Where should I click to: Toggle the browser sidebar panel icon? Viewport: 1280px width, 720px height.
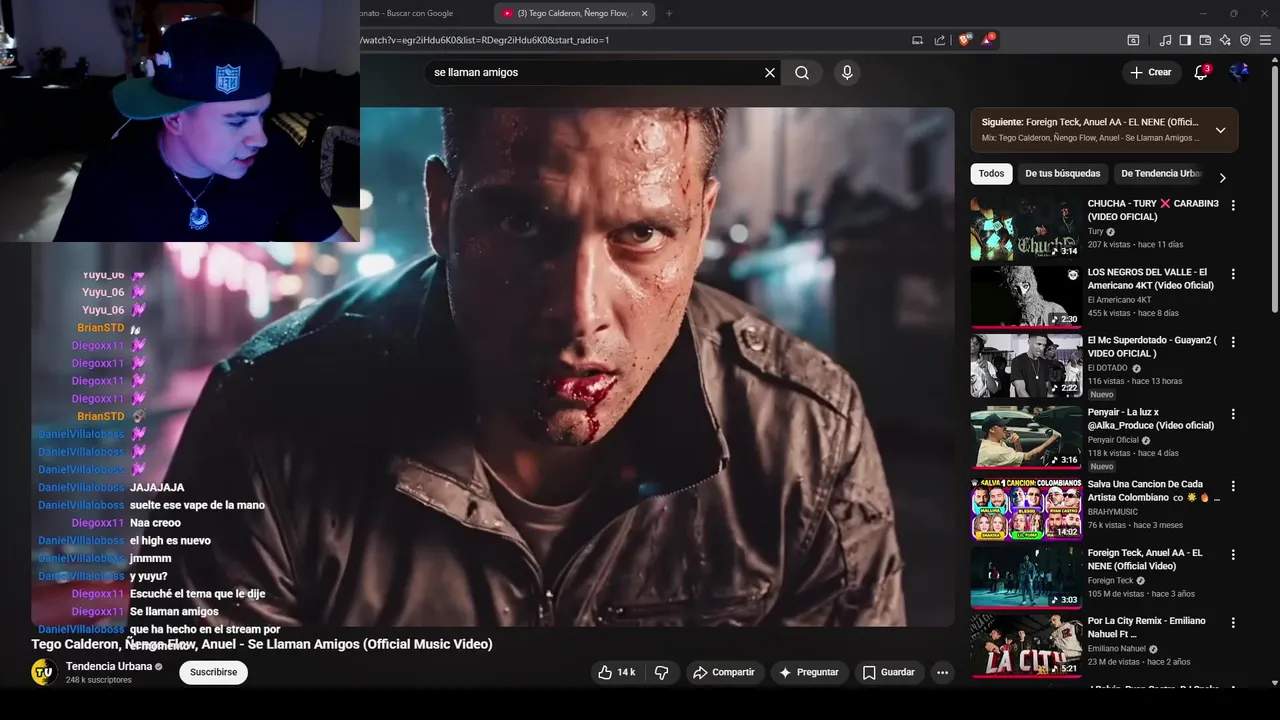point(1185,40)
